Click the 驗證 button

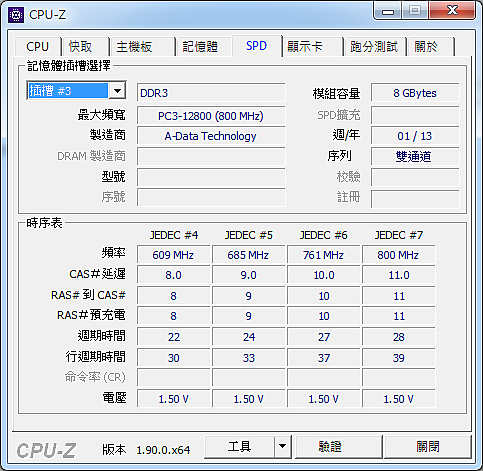(x=338, y=446)
